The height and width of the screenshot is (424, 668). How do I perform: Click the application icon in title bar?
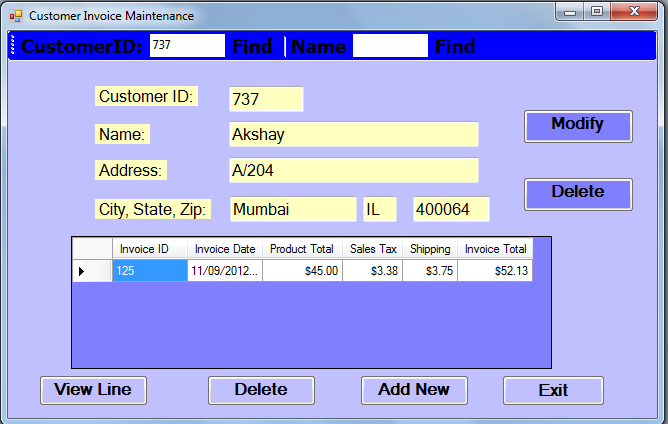[15, 16]
